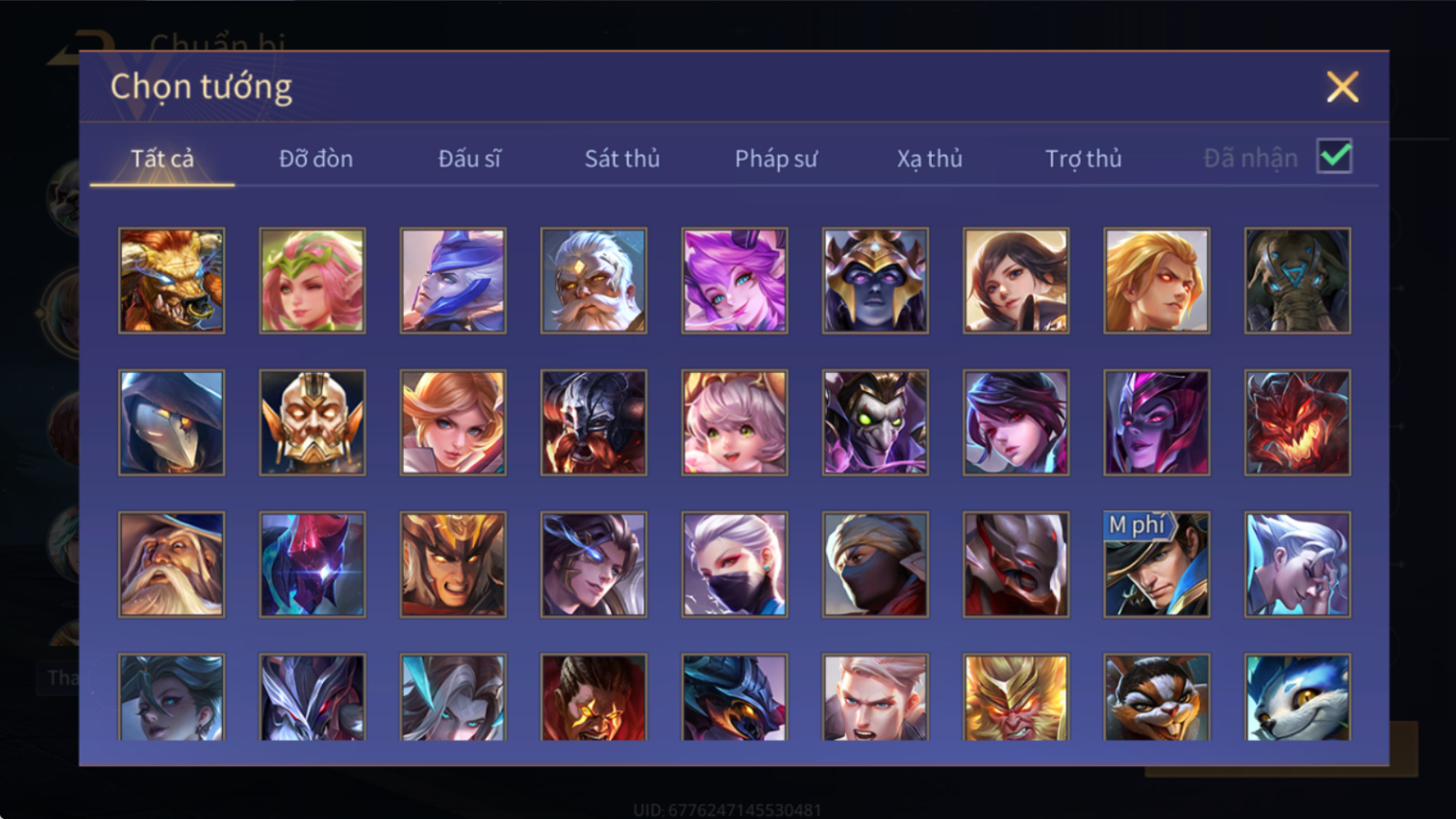Screen dimensions: 1456x819
Task: Switch to the 'Đỡ đòn' tab
Action: click(315, 159)
